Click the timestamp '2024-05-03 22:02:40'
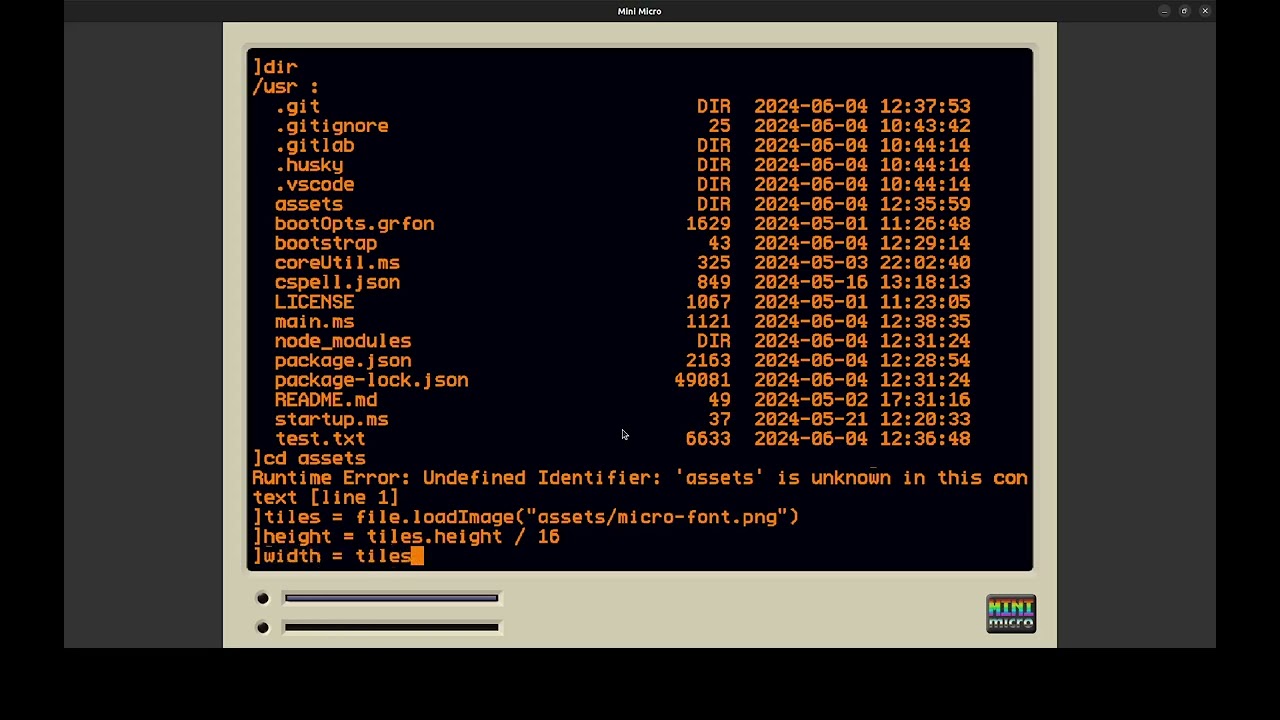 click(862, 263)
